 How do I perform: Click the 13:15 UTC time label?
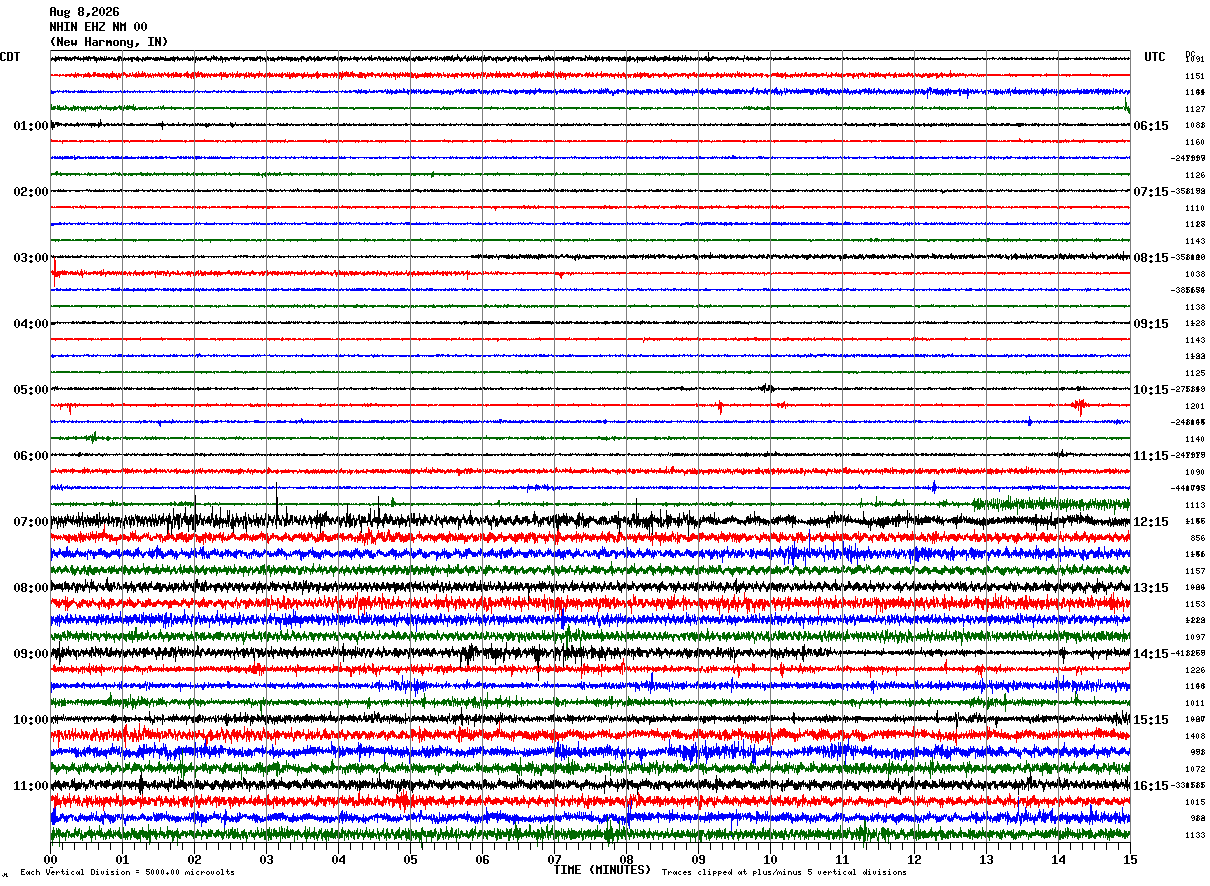pyautogui.click(x=1151, y=588)
